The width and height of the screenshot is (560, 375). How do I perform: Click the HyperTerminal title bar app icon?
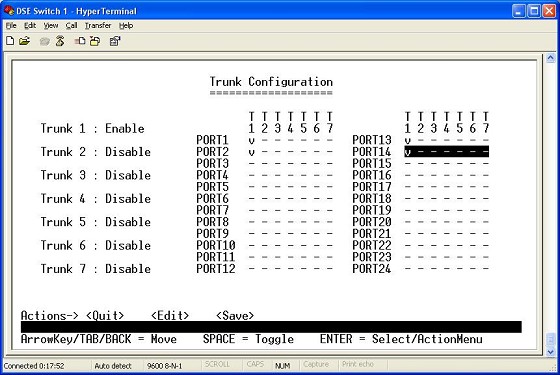[9, 11]
